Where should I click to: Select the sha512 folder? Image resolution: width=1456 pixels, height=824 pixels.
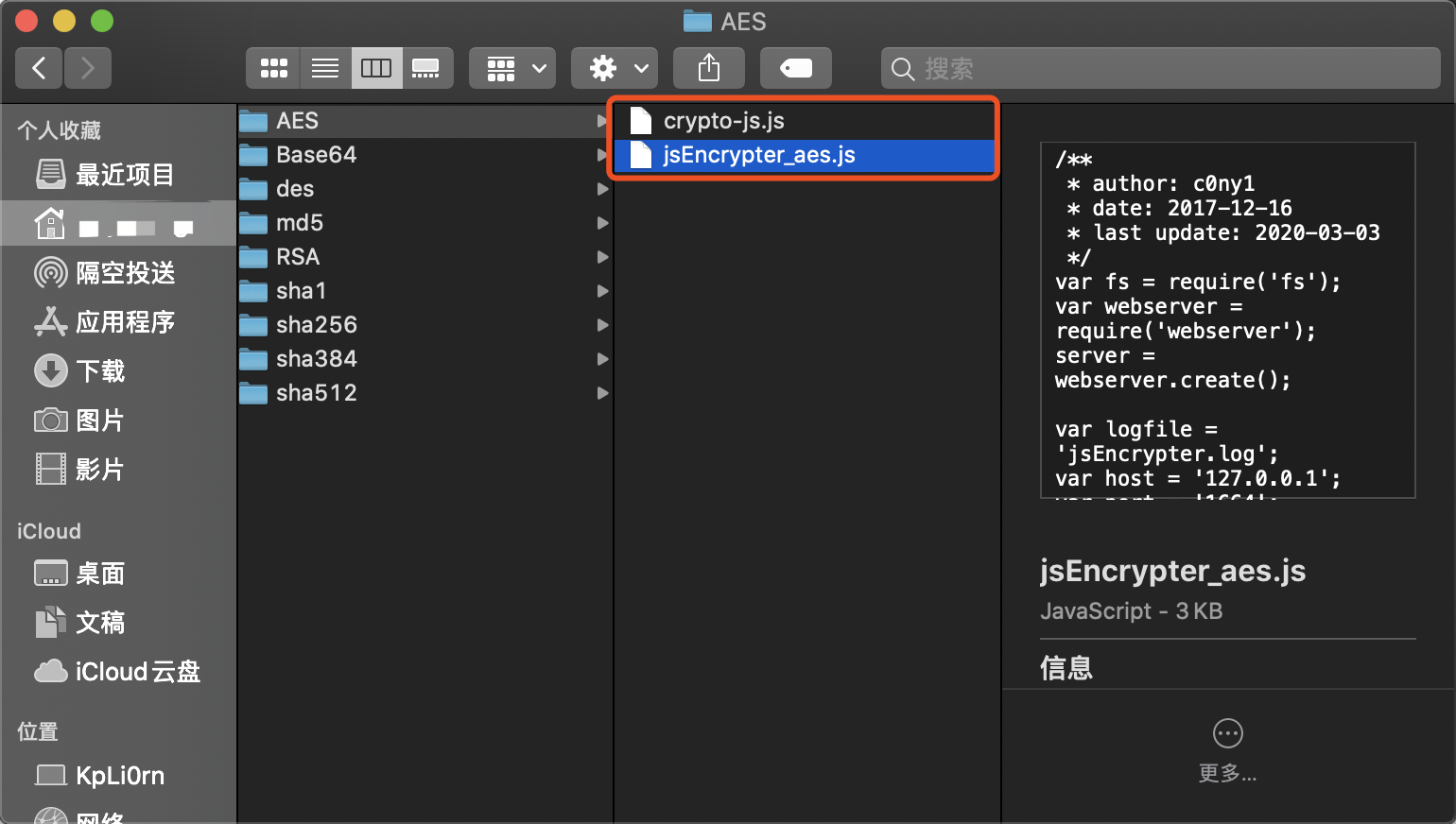pyautogui.click(x=425, y=393)
